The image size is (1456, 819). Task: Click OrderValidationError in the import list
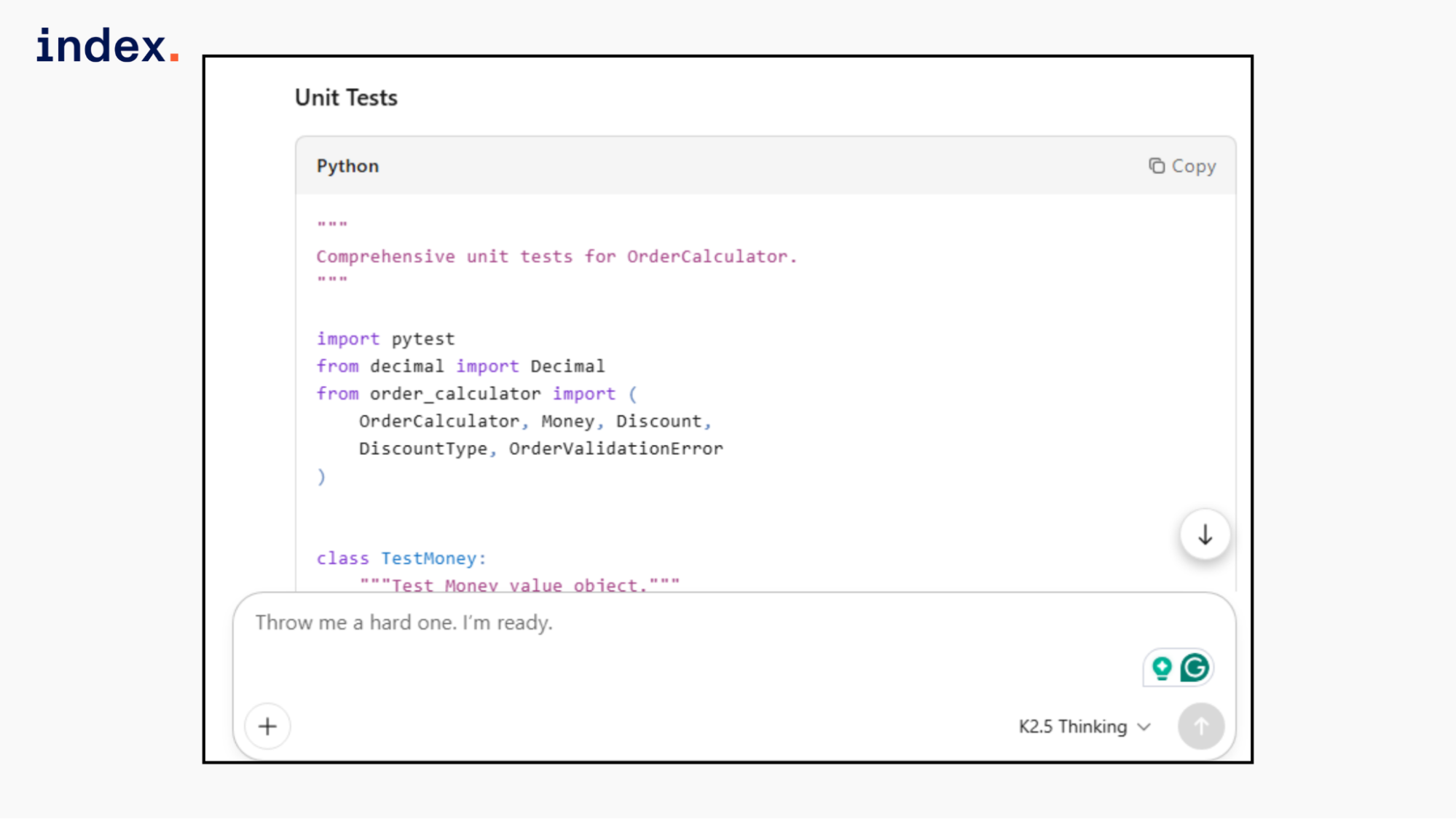[x=615, y=448]
